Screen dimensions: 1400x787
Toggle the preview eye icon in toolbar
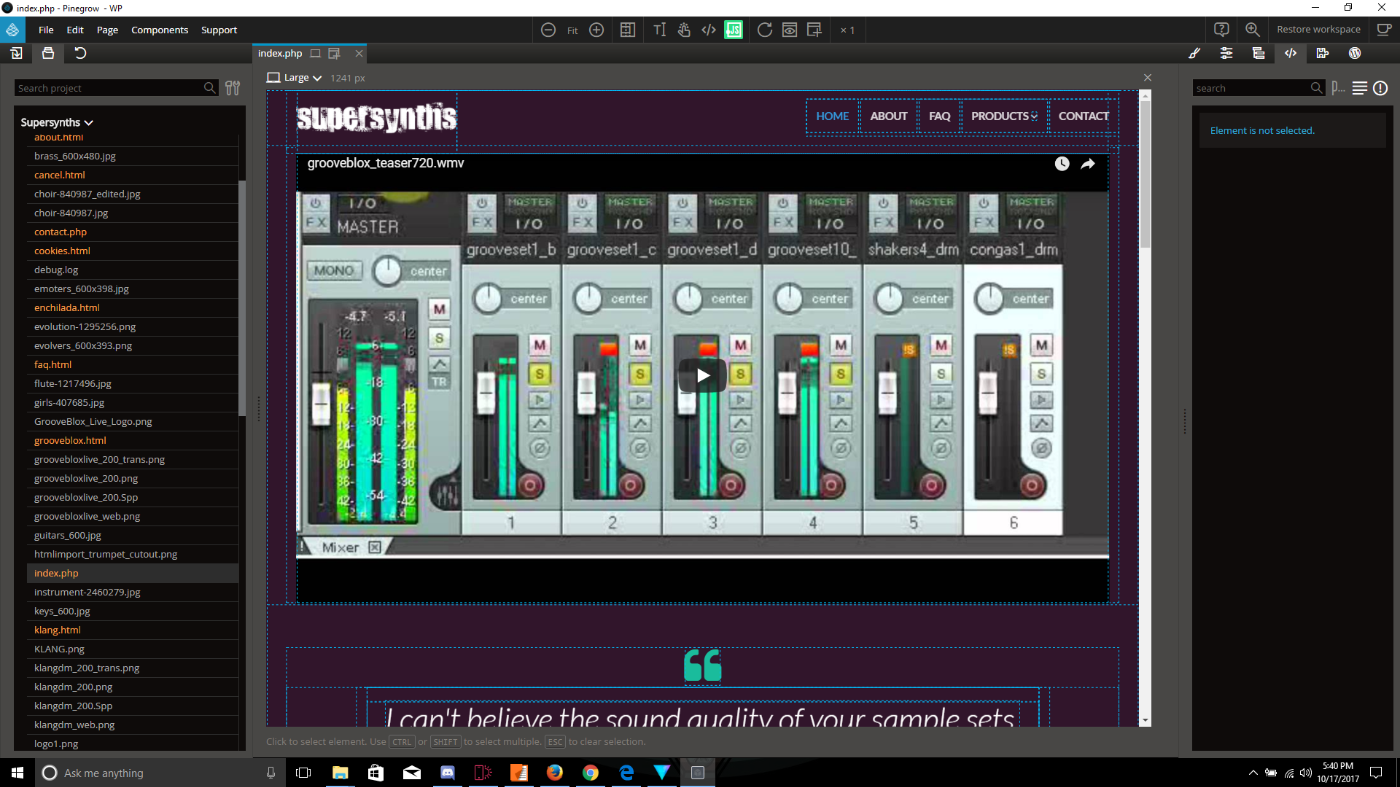789,30
